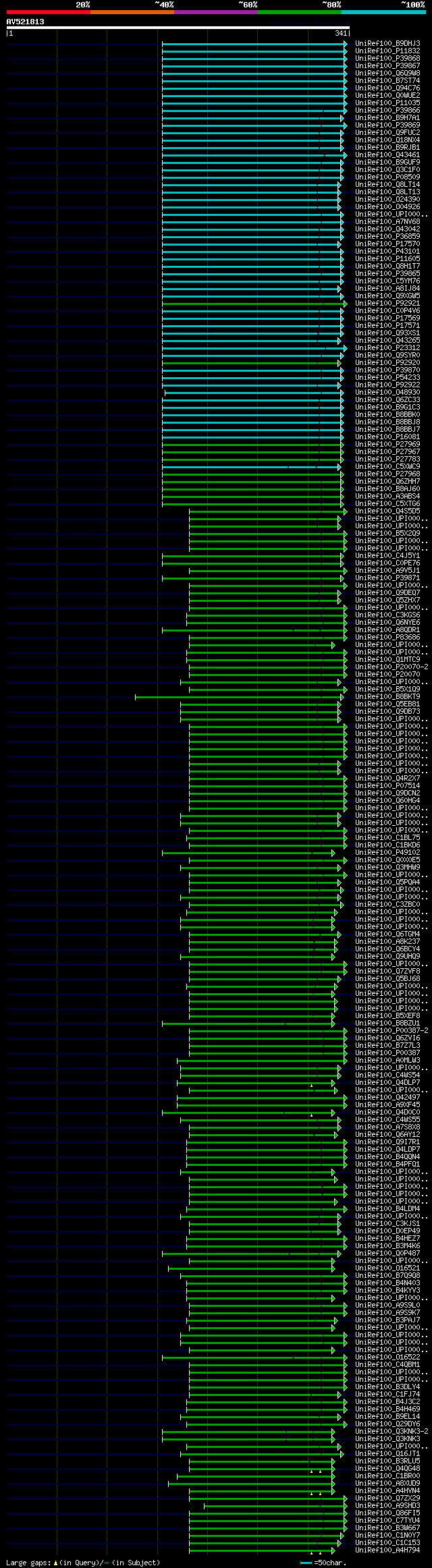The image size is (432, 1568).
Task: Open hit UniRef100_B7ST74
Action: [387, 80]
